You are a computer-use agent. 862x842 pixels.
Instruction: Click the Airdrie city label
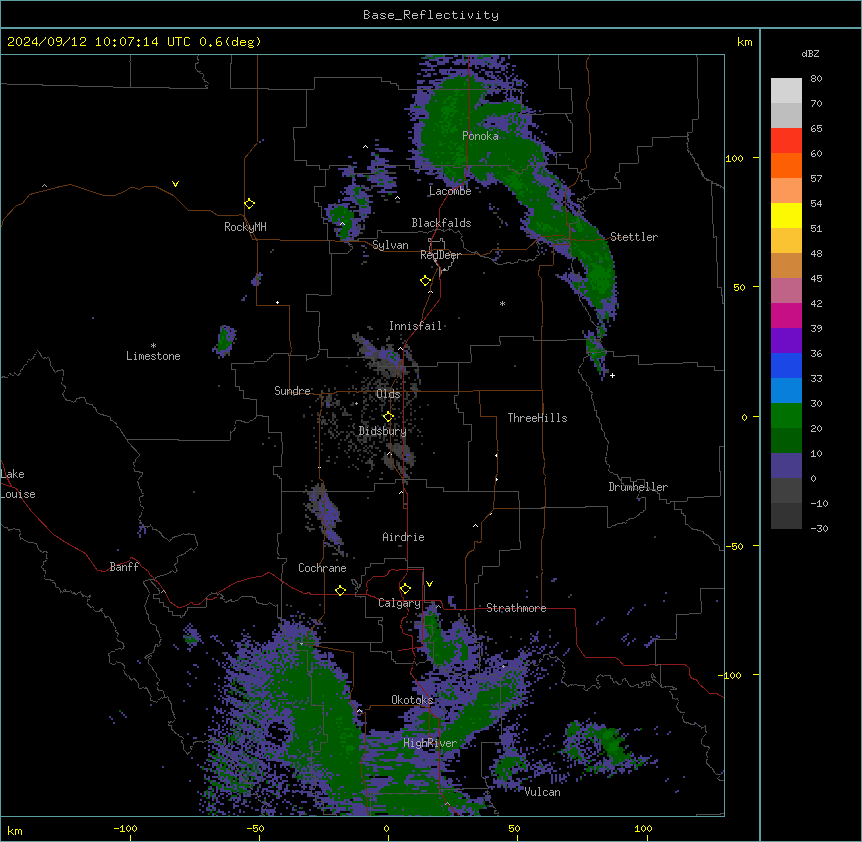404,537
